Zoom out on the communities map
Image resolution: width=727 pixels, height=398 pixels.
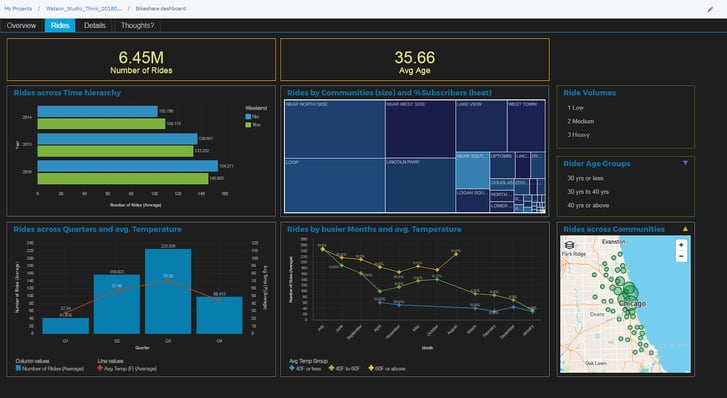(681, 256)
